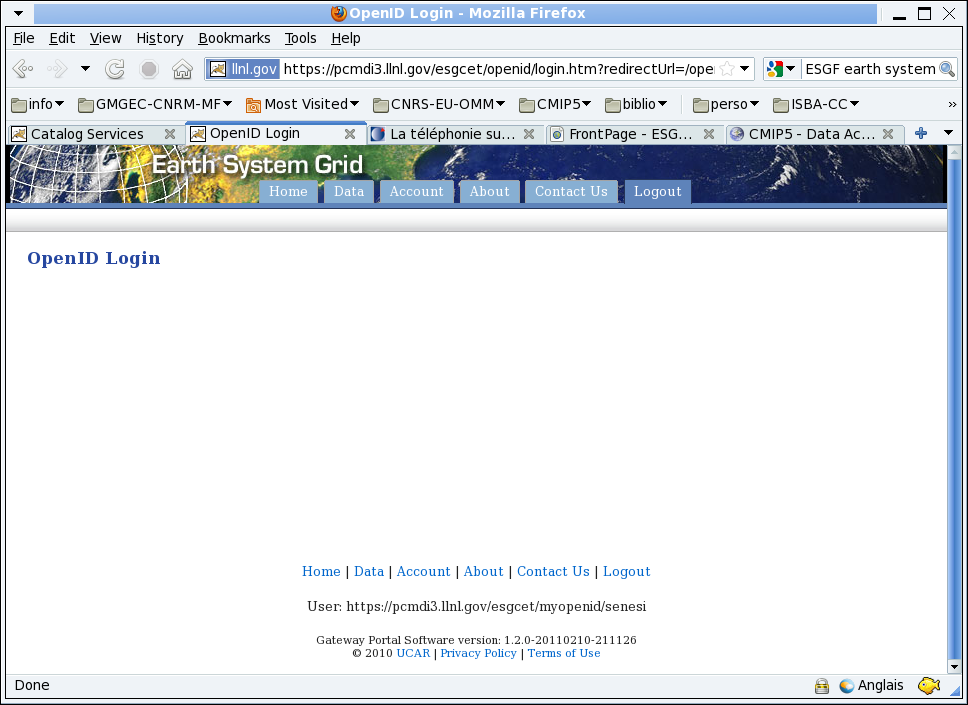This screenshot has width=968, height=705.
Task: Click the padlock icon in status bar
Action: [822, 686]
